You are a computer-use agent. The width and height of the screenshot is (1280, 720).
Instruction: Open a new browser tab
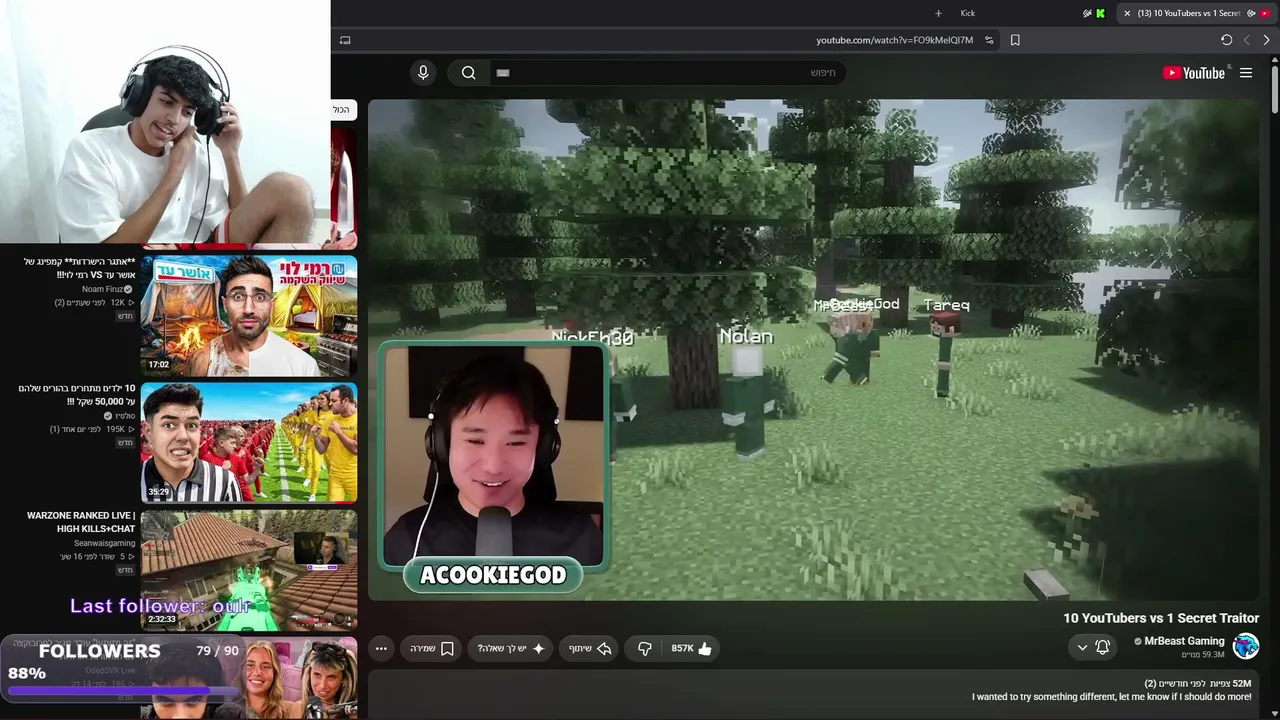click(x=938, y=13)
